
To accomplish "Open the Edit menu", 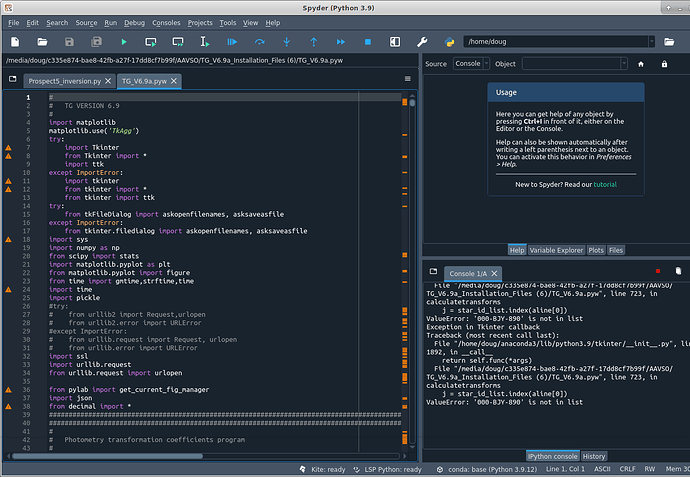I will click(x=33, y=23).
